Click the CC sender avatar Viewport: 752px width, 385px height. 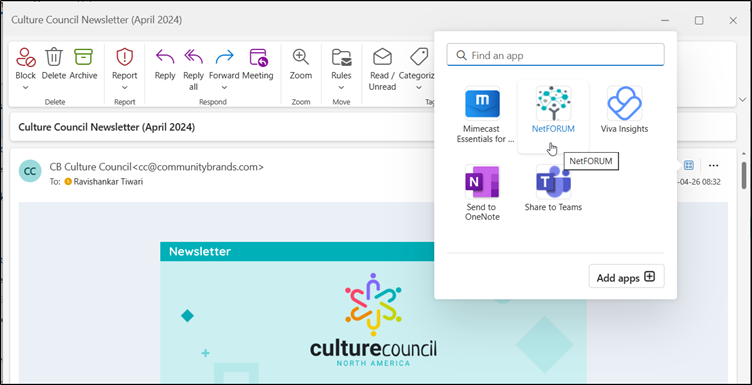click(x=30, y=171)
